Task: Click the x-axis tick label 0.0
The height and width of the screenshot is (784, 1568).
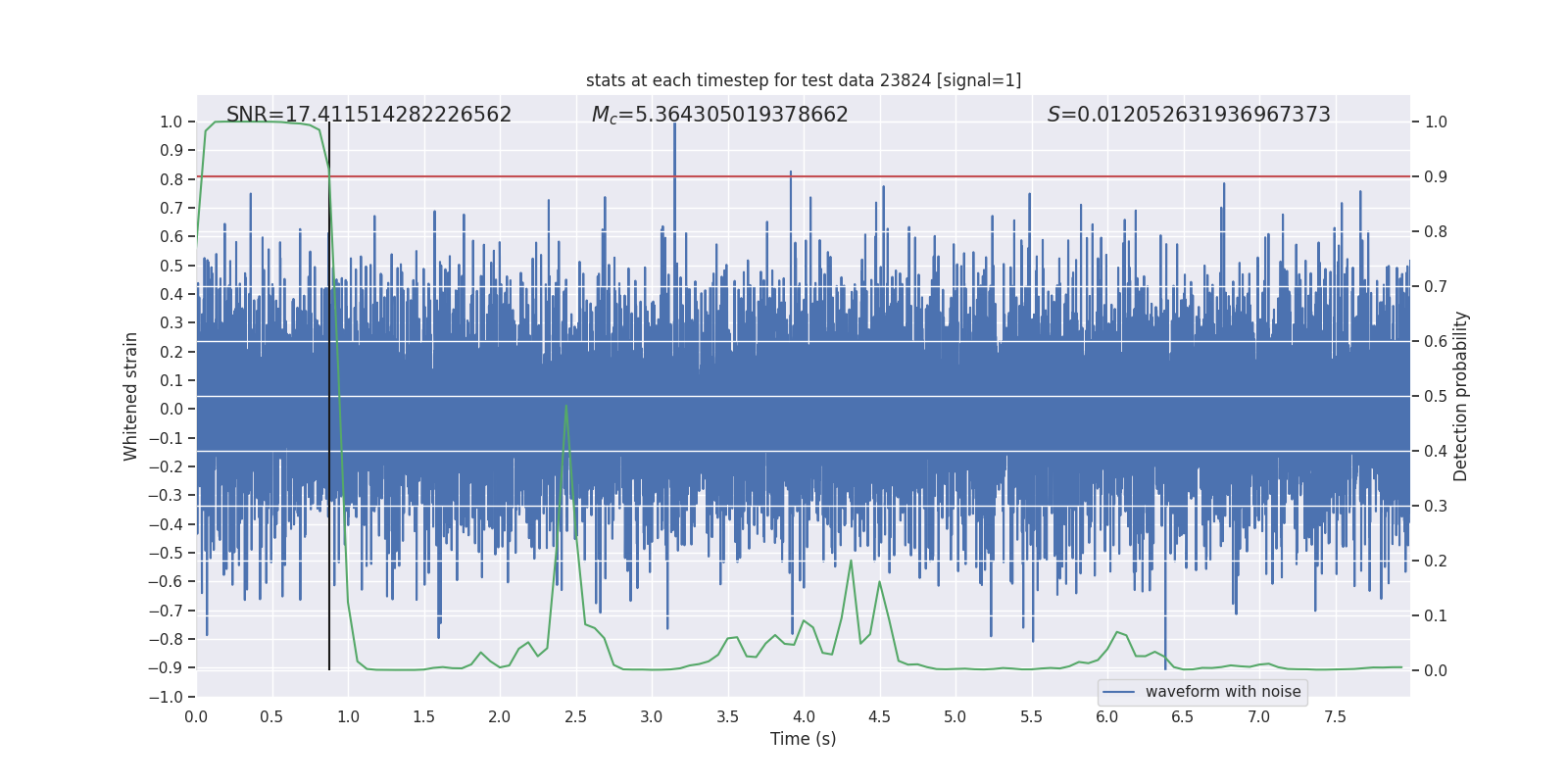Action: click(x=196, y=716)
